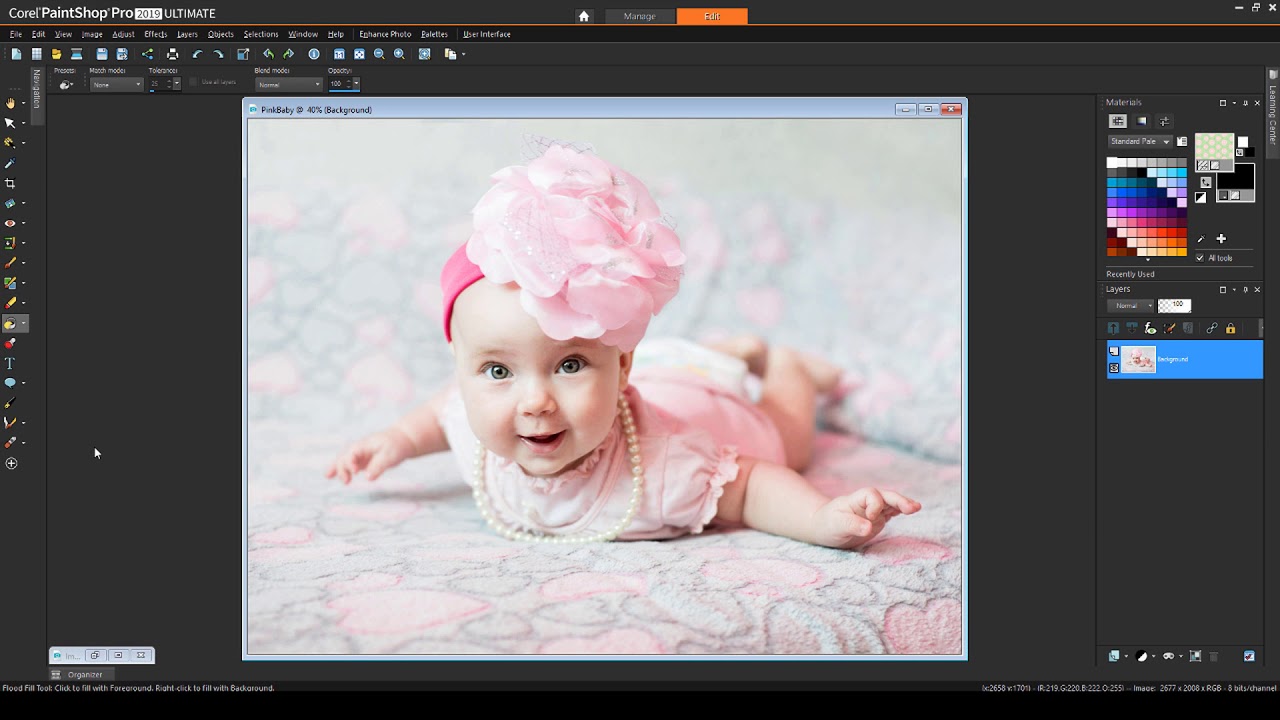Open the Standard Pale palette dropdown
The image size is (1280, 720).
pyautogui.click(x=1140, y=142)
